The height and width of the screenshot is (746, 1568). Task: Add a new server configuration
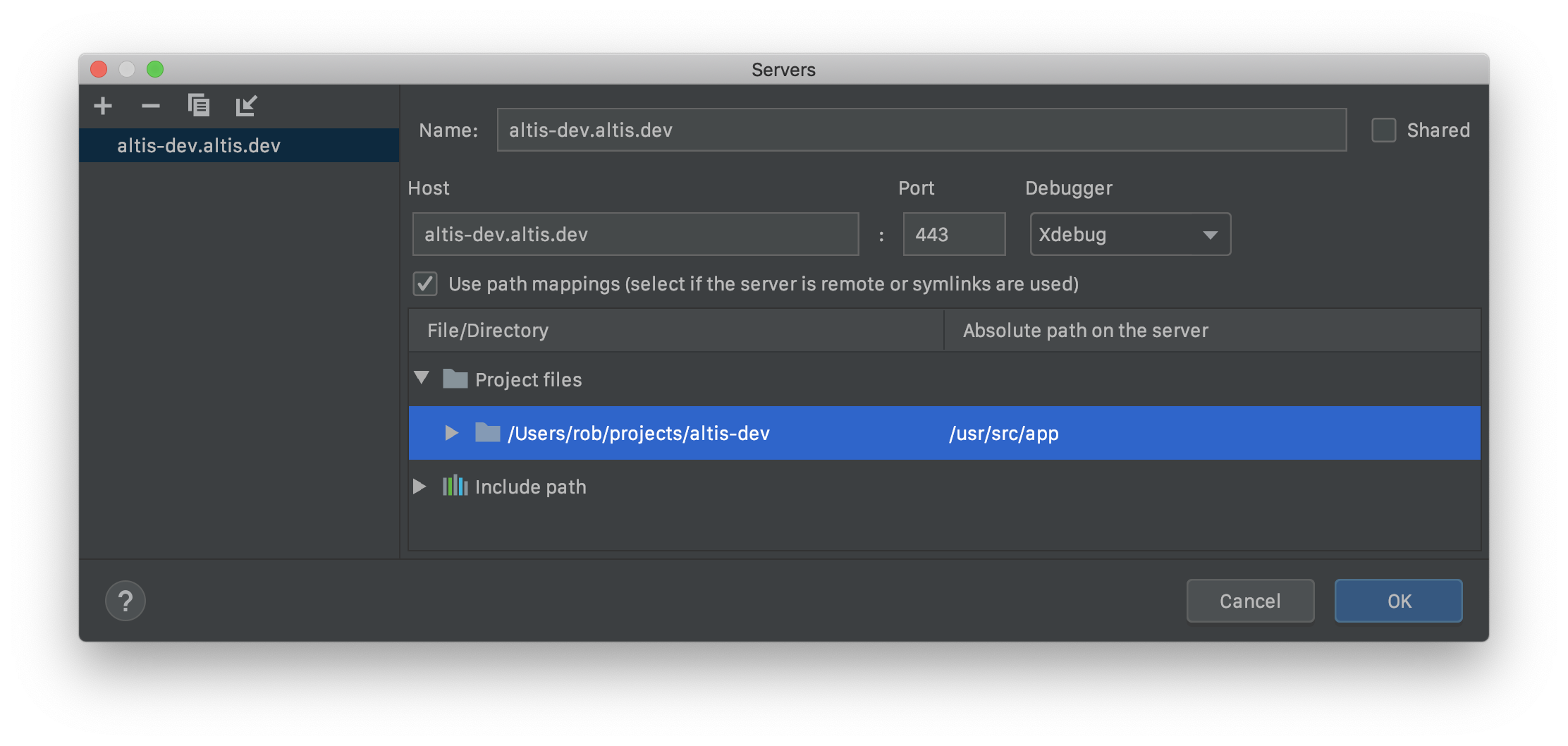point(102,106)
